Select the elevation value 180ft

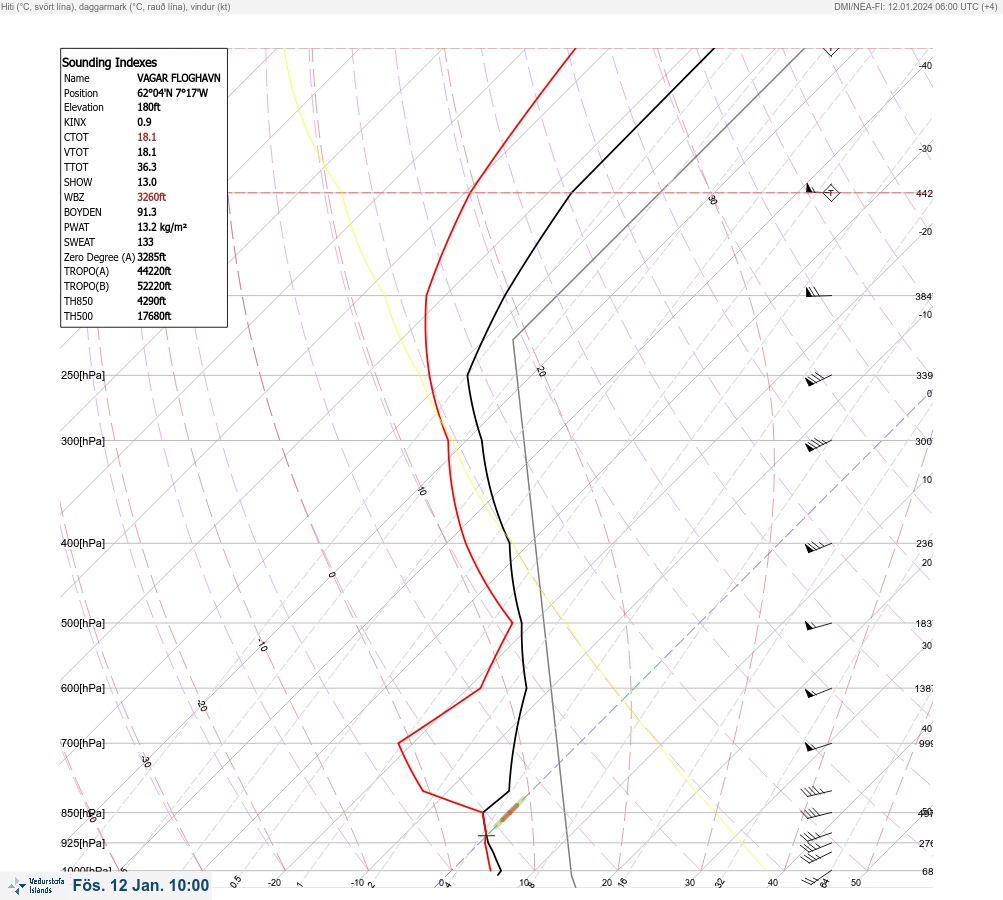point(148,107)
